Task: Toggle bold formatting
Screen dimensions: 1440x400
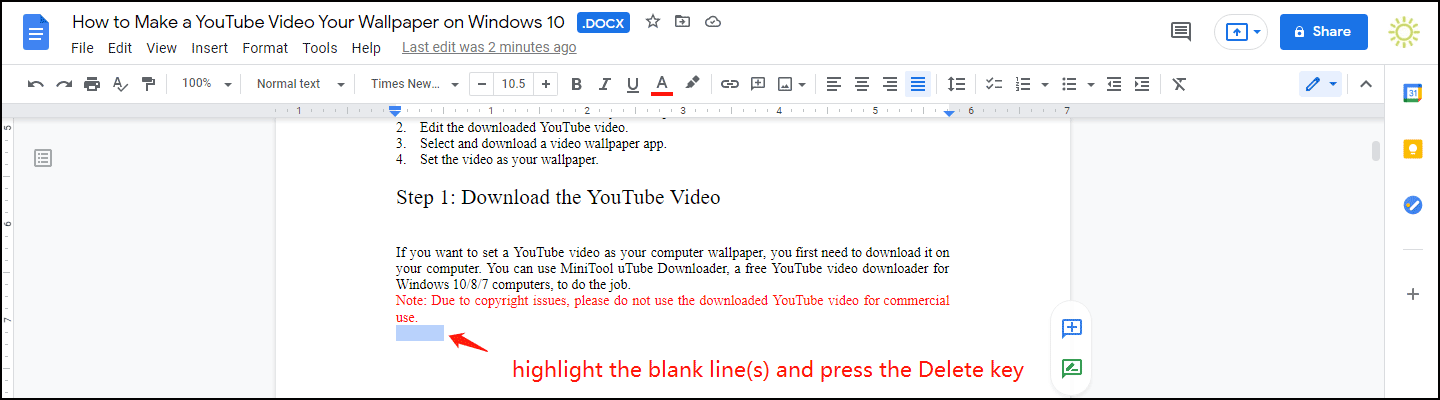Action: pos(576,84)
